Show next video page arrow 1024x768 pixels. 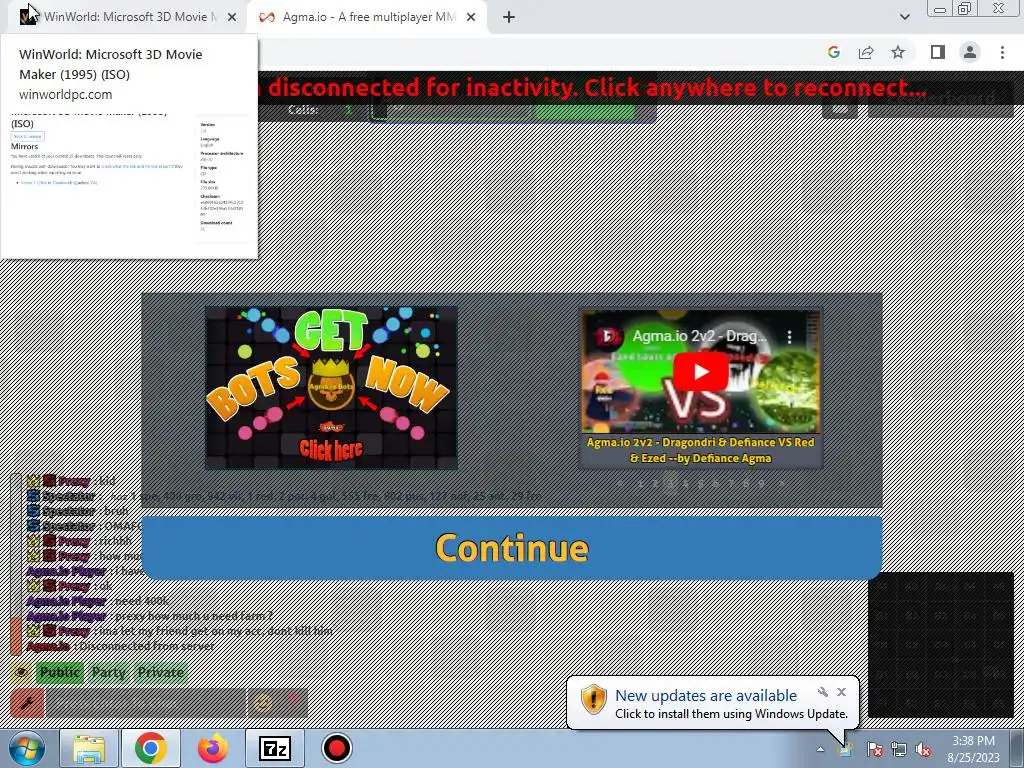[782, 484]
